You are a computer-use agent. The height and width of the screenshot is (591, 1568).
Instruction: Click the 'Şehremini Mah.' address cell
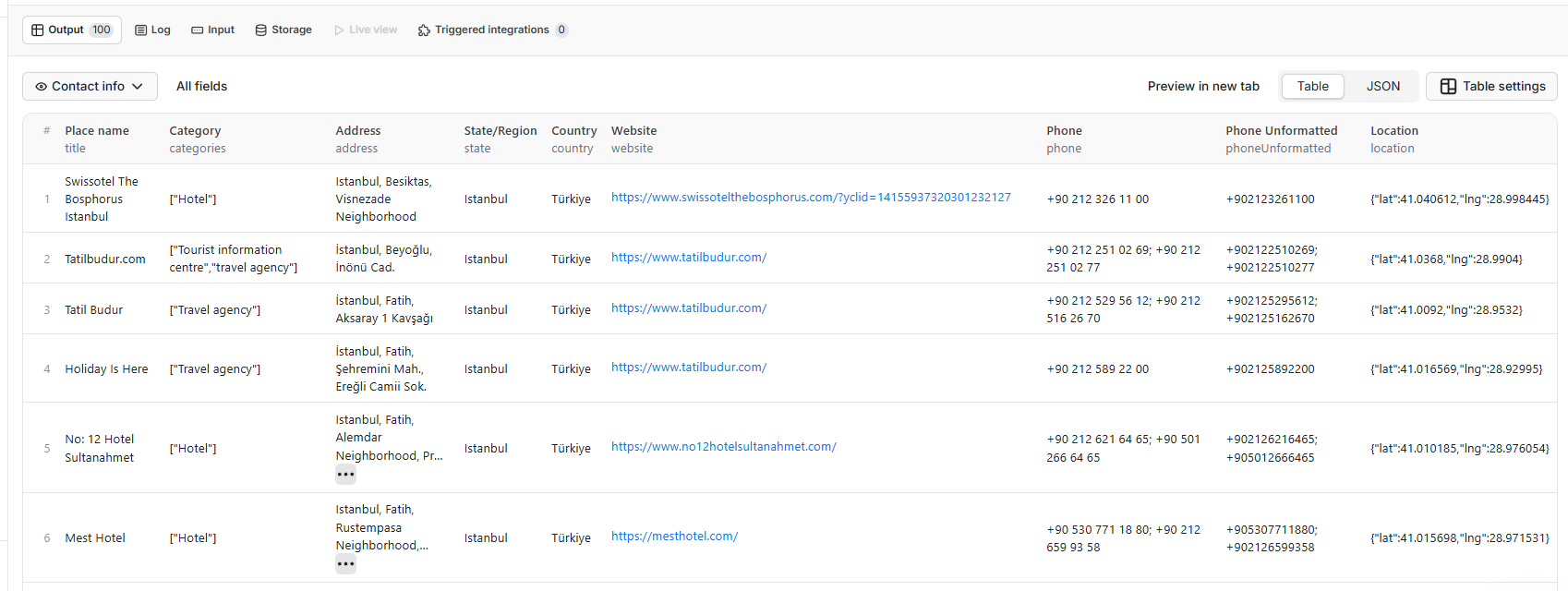(381, 369)
